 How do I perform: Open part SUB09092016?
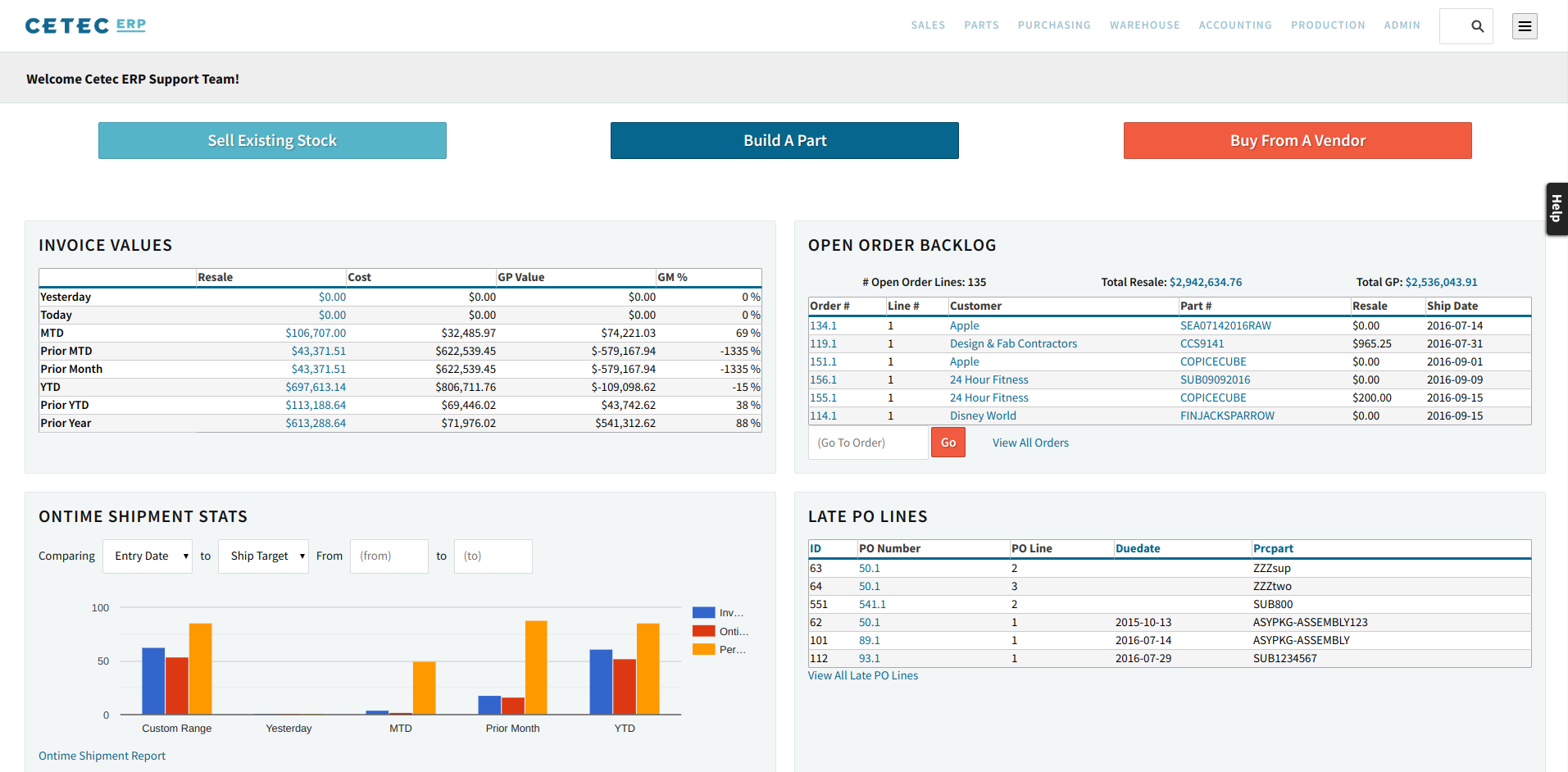[1215, 379]
